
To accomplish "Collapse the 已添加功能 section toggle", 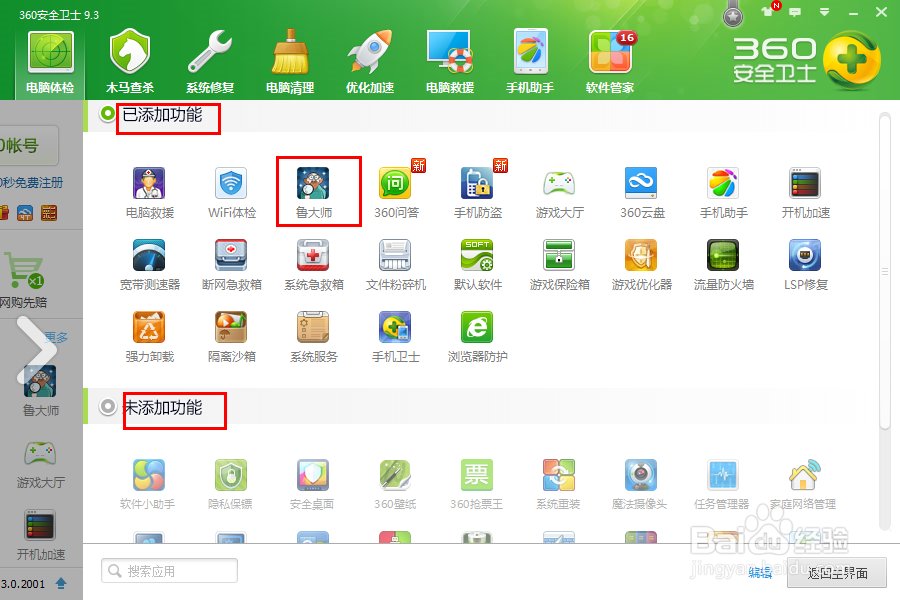I will point(107,114).
